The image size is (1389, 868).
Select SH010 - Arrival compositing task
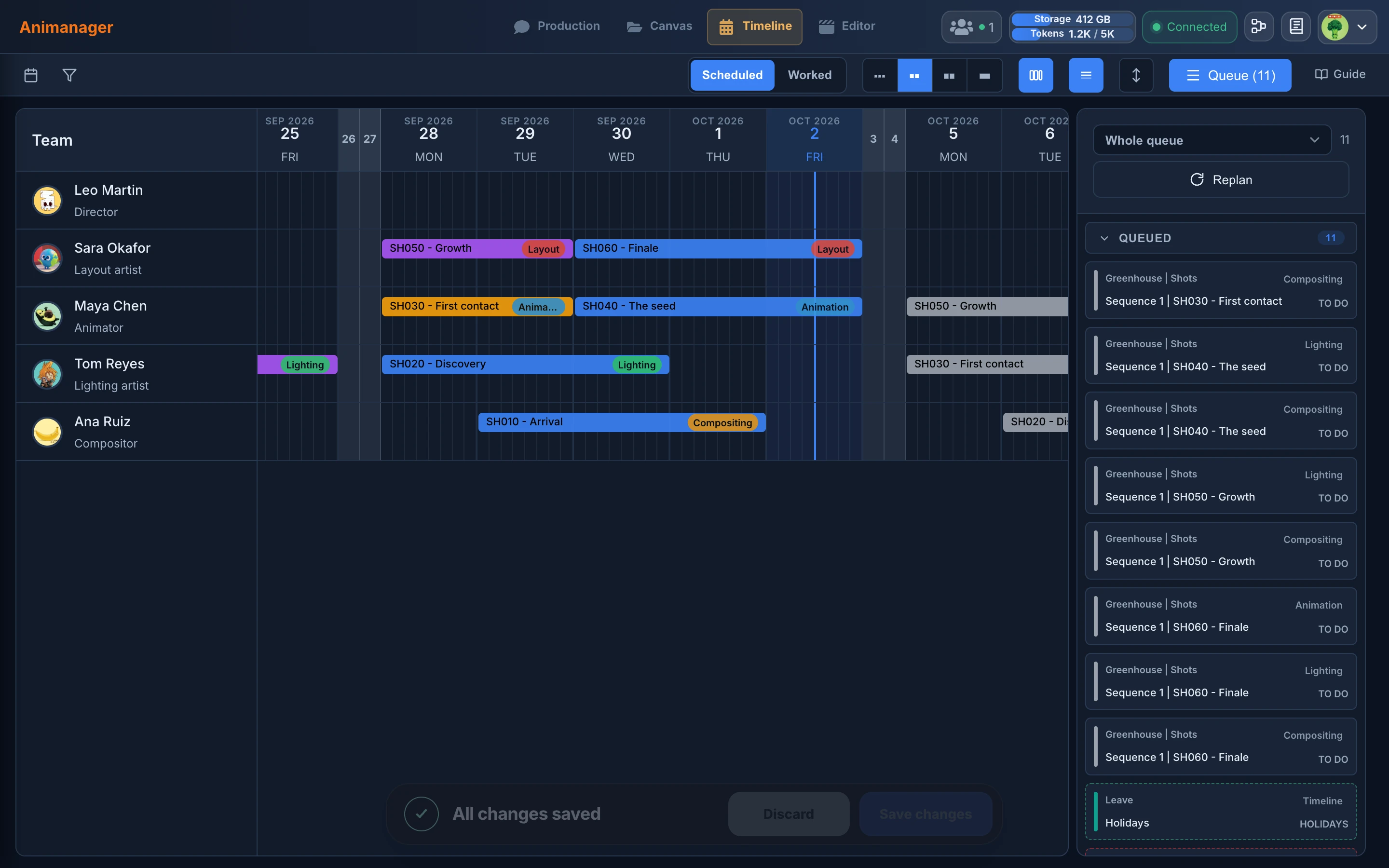point(622,422)
